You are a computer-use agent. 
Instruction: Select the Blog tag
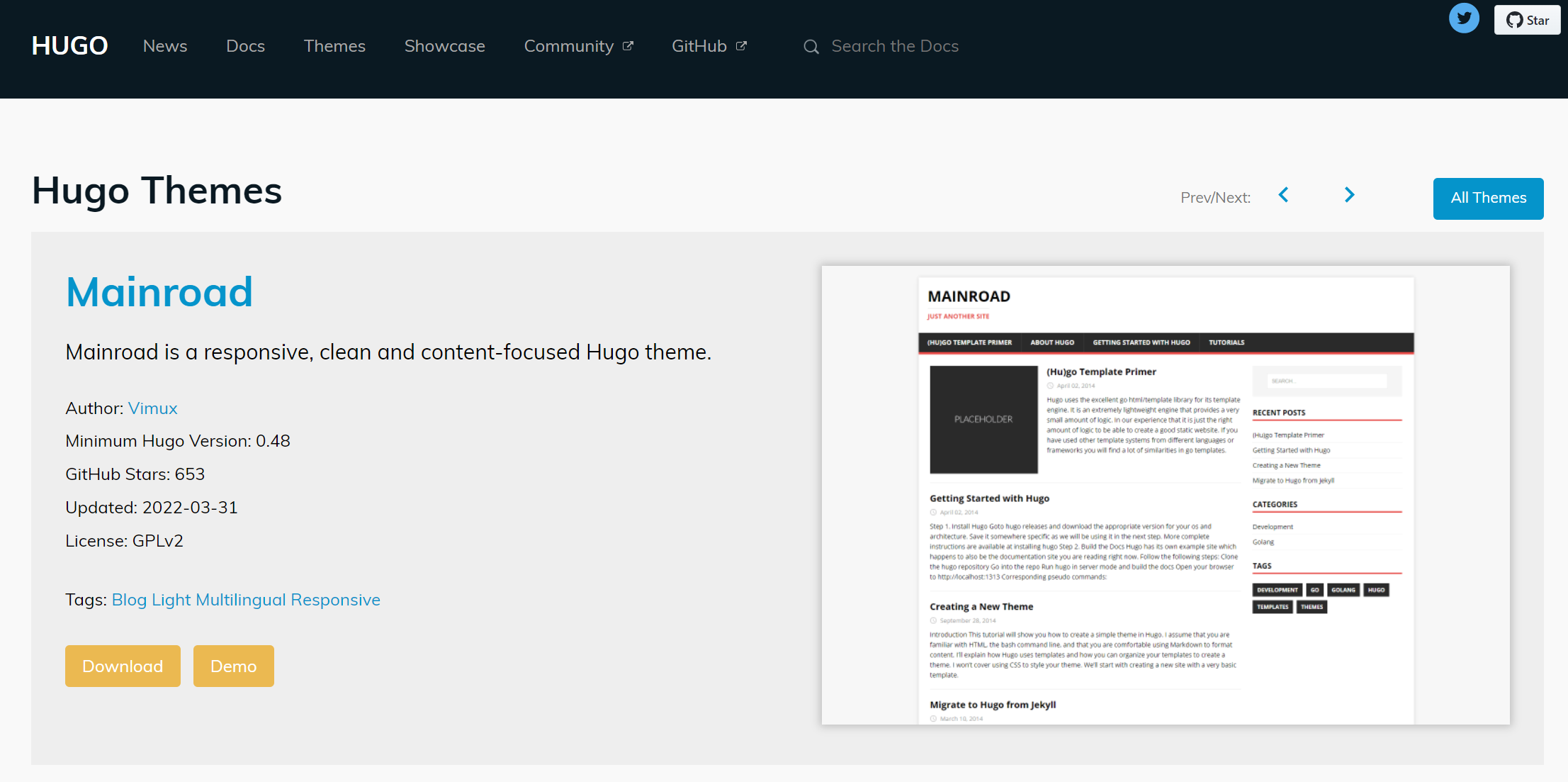coord(130,600)
